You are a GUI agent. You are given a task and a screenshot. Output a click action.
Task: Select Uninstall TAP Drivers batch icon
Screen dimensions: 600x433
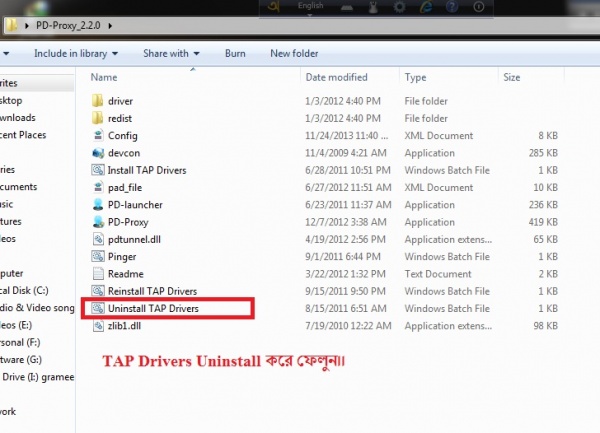98,308
